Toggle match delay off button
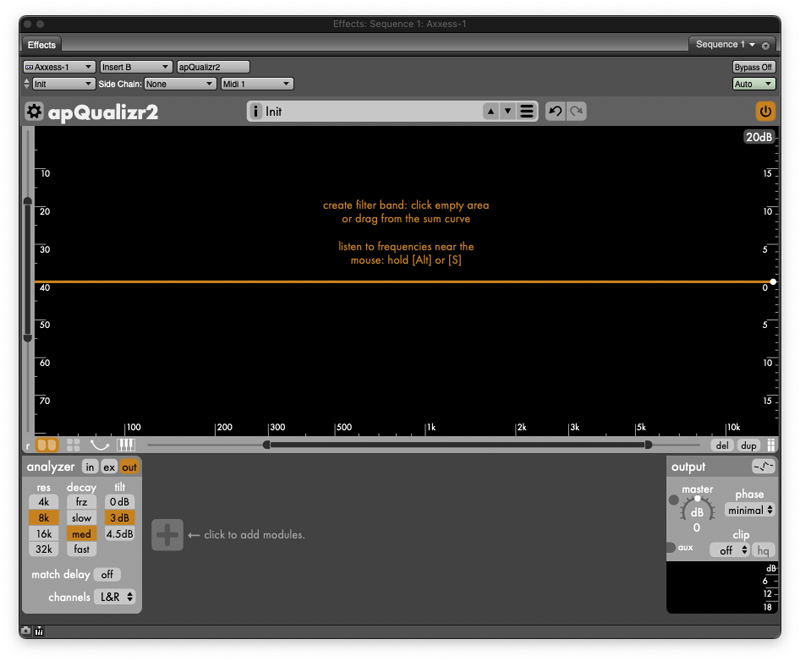The height and width of the screenshot is (661, 800). (107, 574)
